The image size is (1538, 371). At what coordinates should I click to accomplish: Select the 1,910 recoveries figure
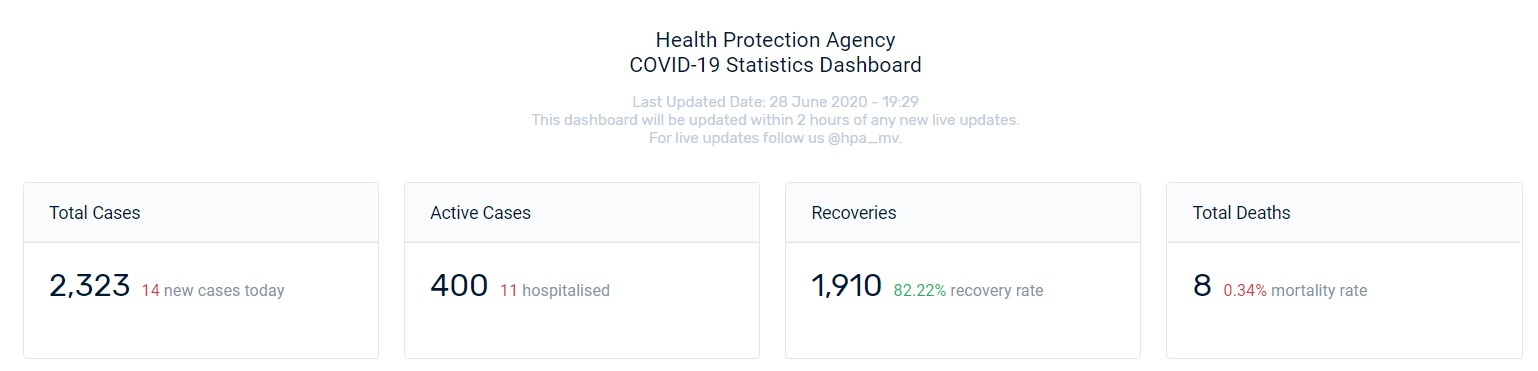pyautogui.click(x=846, y=286)
